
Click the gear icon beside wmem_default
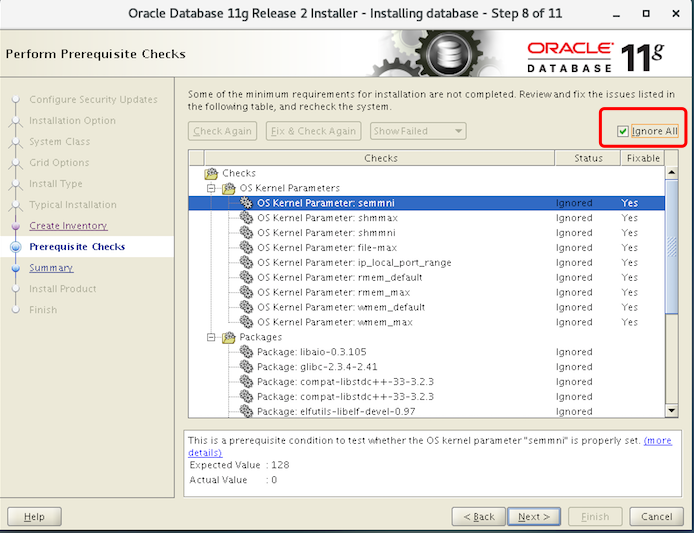pos(246,307)
